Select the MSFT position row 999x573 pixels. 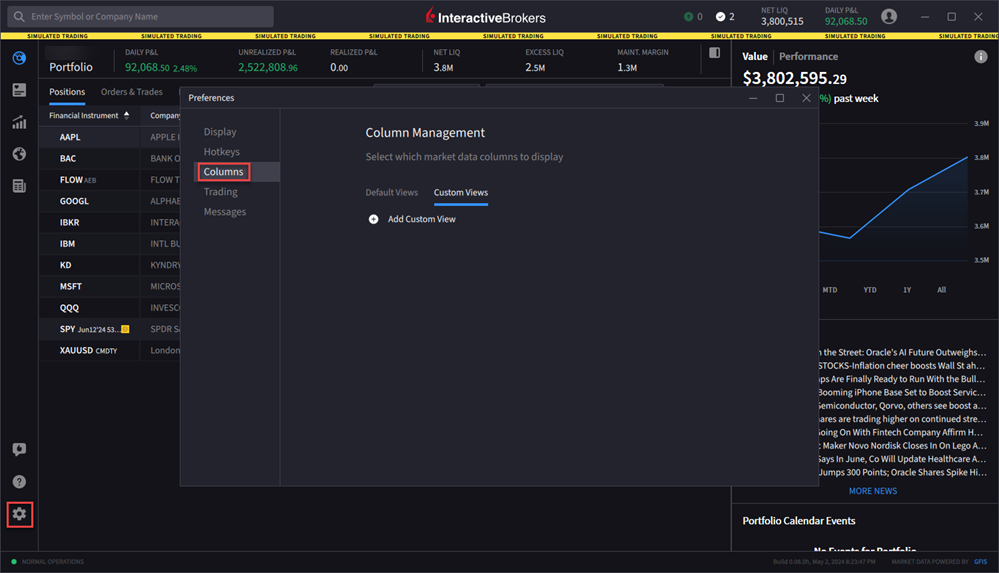click(110, 287)
